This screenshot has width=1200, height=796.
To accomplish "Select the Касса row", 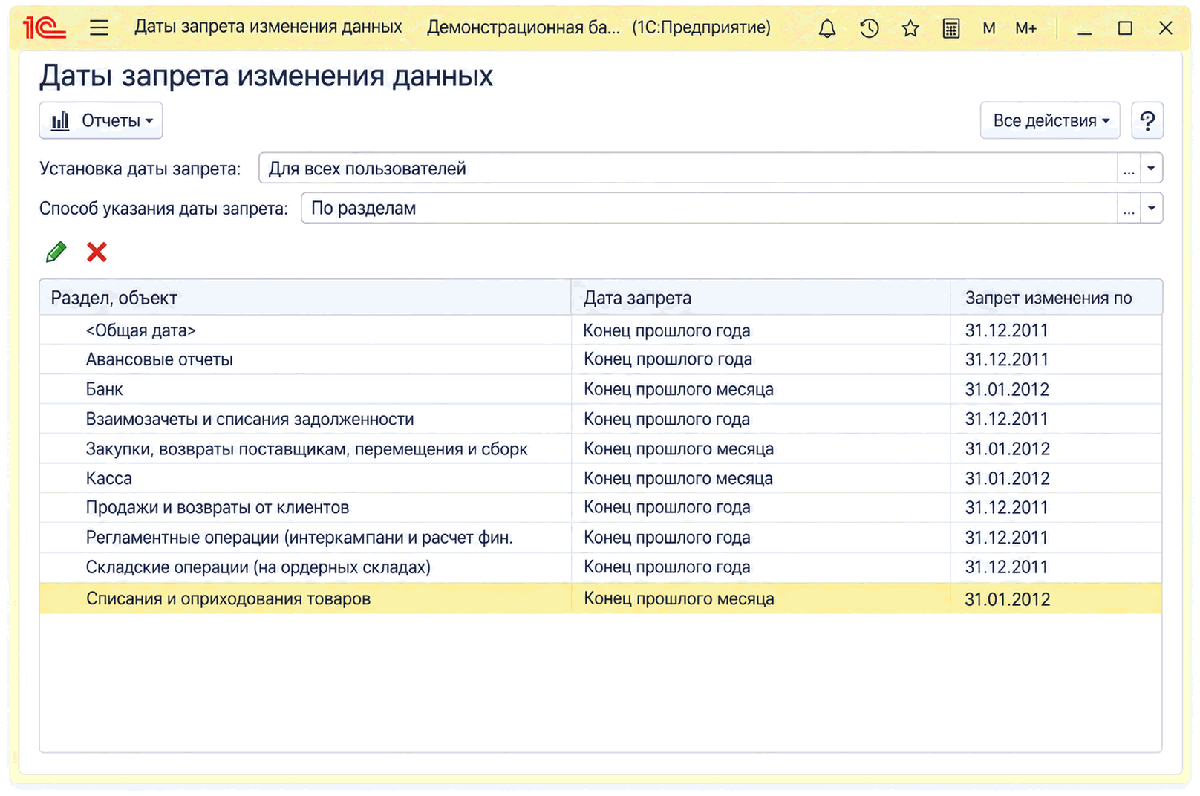I will [601, 479].
